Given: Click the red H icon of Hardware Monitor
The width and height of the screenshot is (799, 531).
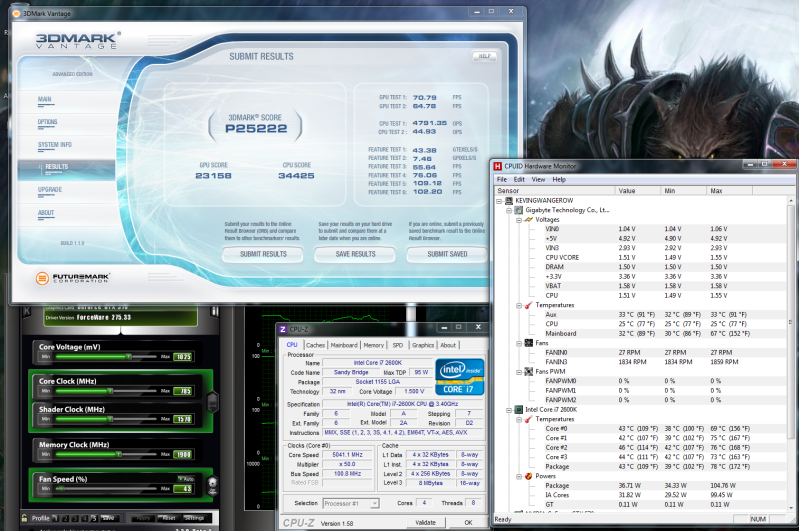Looking at the screenshot, I should 498,166.
